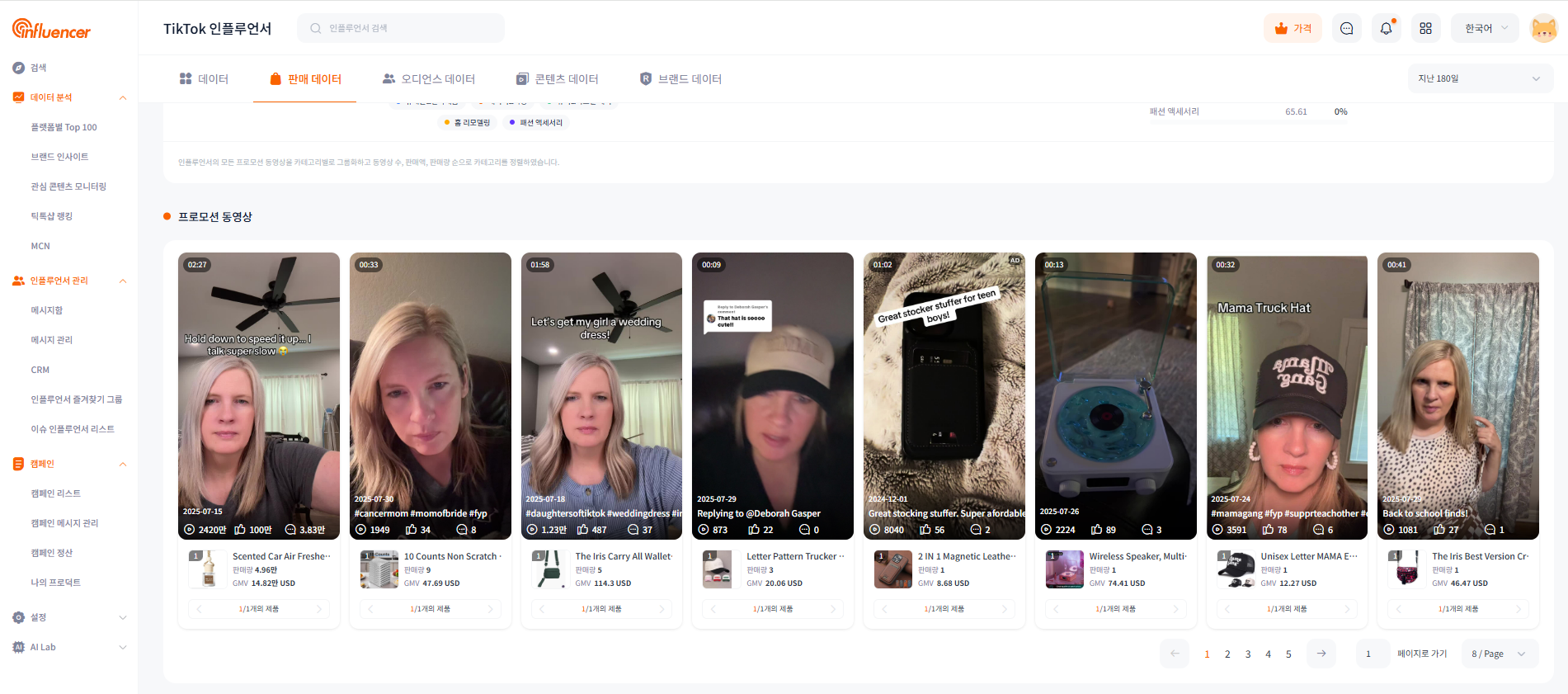Toggle the 패션 액세서리 chart legend

[535, 123]
